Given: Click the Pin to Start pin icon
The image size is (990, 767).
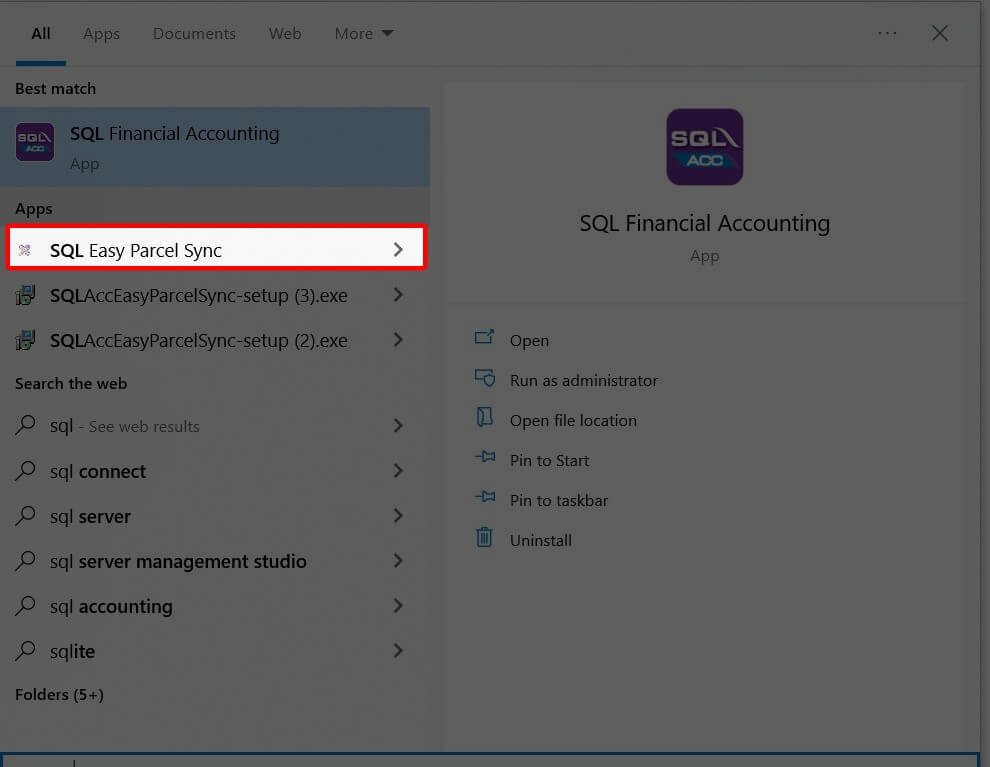Looking at the screenshot, I should pyautogui.click(x=485, y=456).
